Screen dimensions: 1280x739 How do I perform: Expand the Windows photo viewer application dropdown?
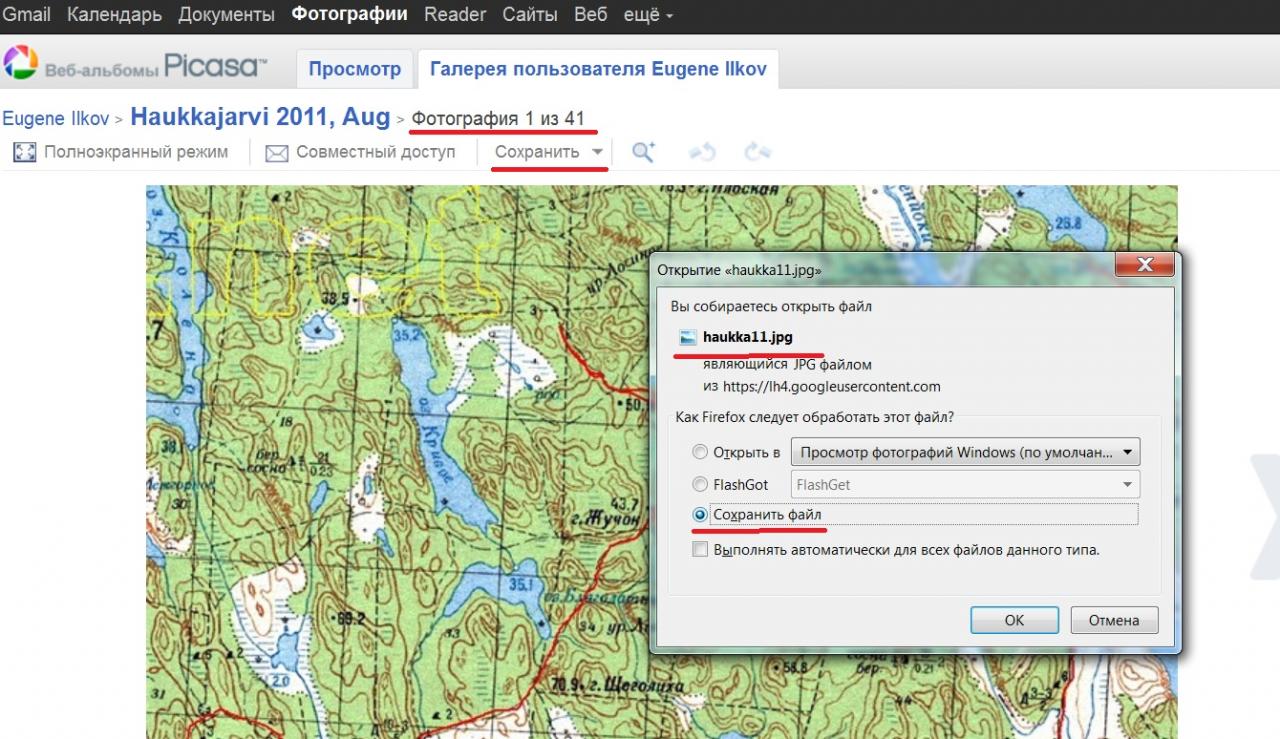click(x=1127, y=452)
